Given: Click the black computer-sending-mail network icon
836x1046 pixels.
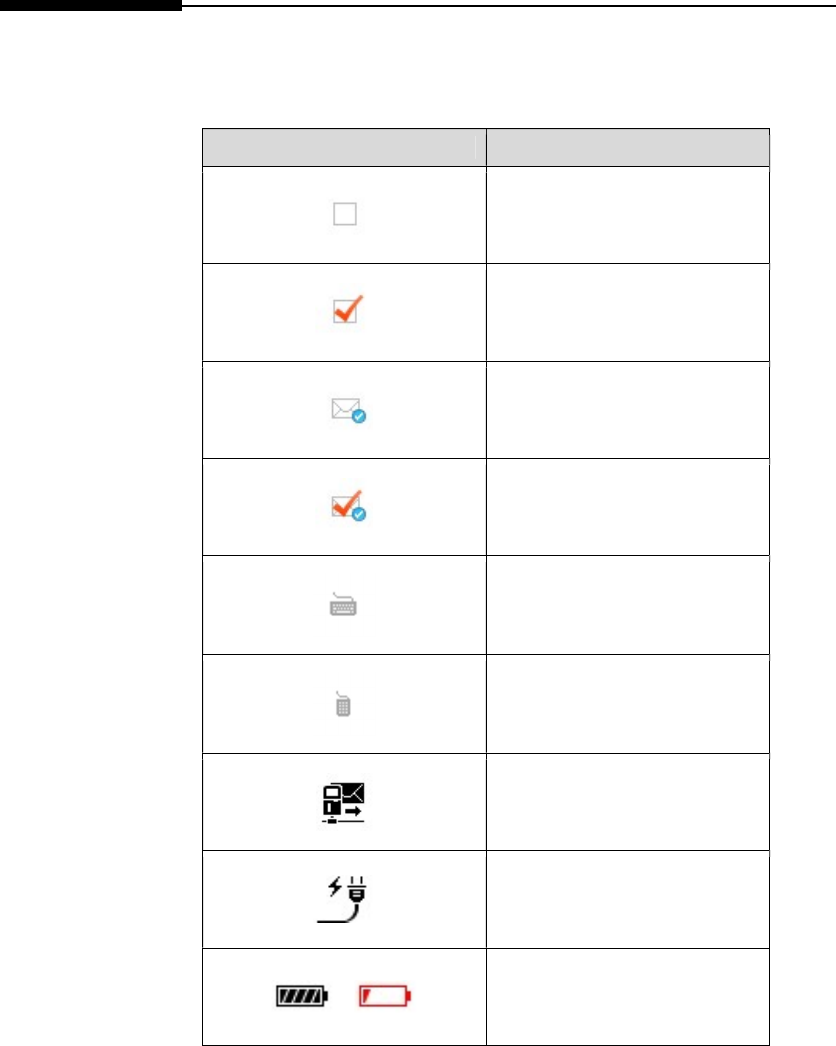Looking at the screenshot, I should point(344,801).
